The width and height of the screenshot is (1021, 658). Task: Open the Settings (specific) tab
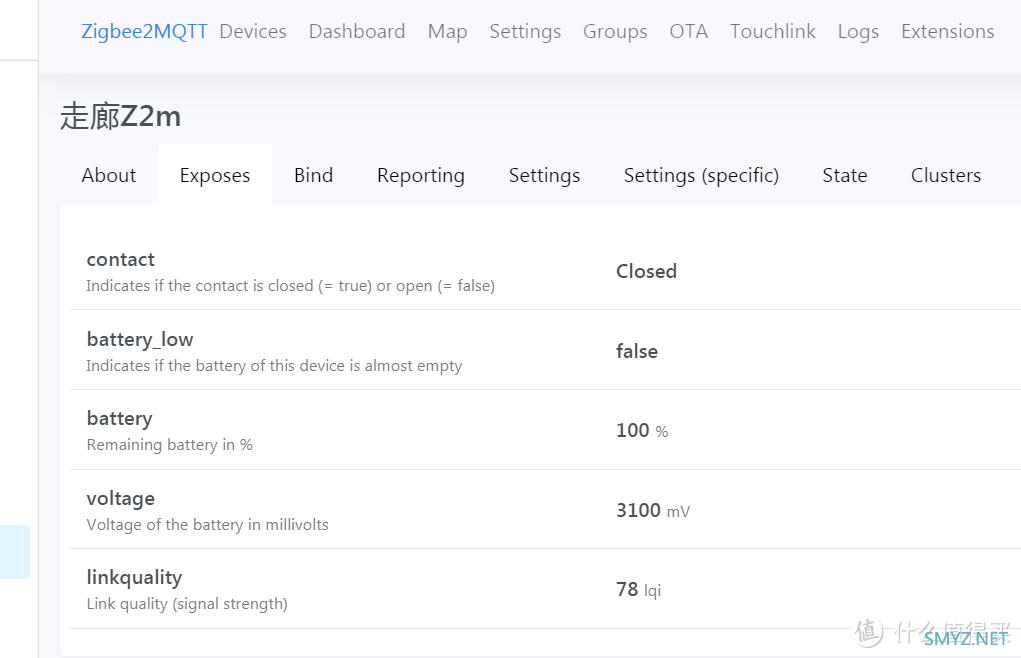(x=701, y=175)
